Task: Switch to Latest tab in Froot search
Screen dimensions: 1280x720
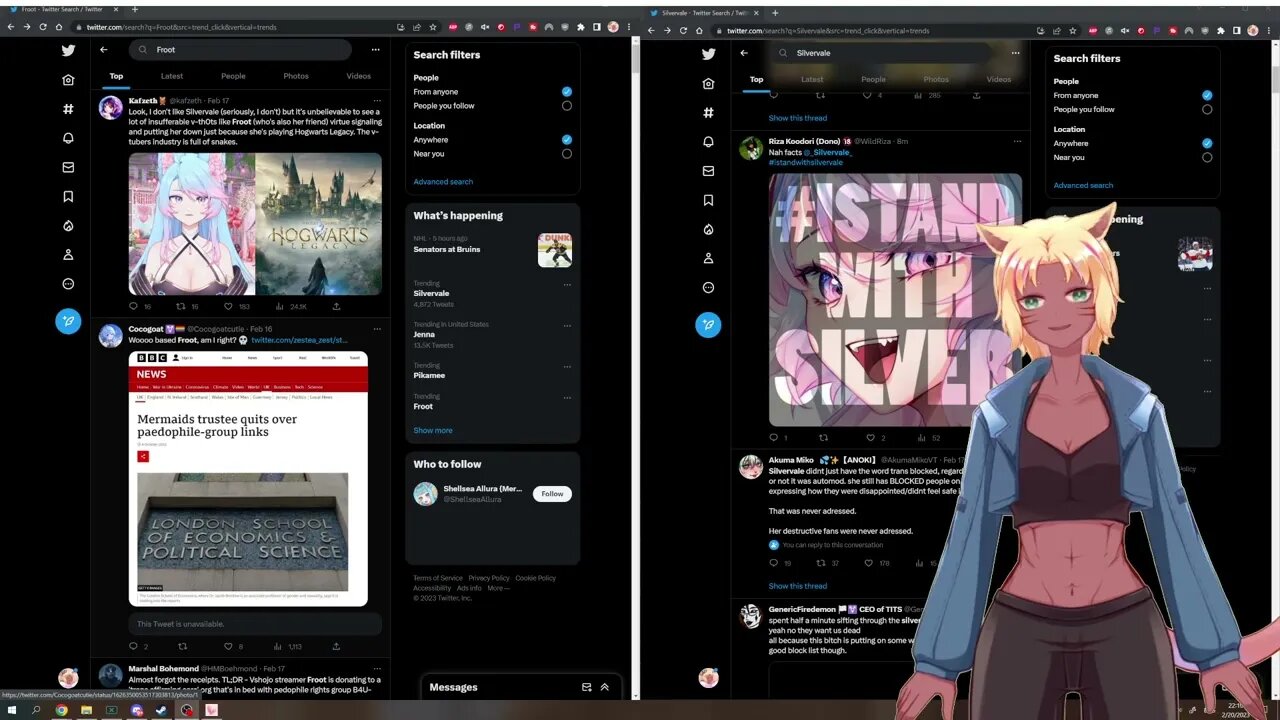Action: point(172,76)
